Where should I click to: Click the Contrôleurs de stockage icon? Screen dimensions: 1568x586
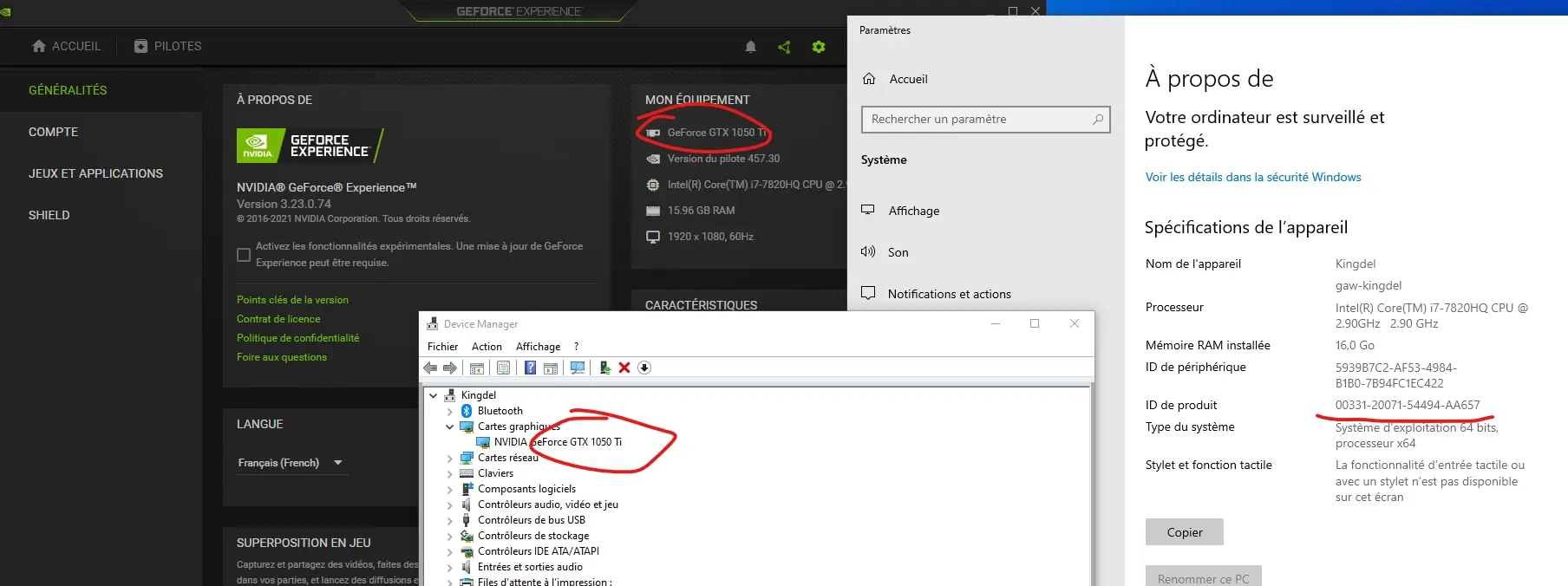point(467,536)
